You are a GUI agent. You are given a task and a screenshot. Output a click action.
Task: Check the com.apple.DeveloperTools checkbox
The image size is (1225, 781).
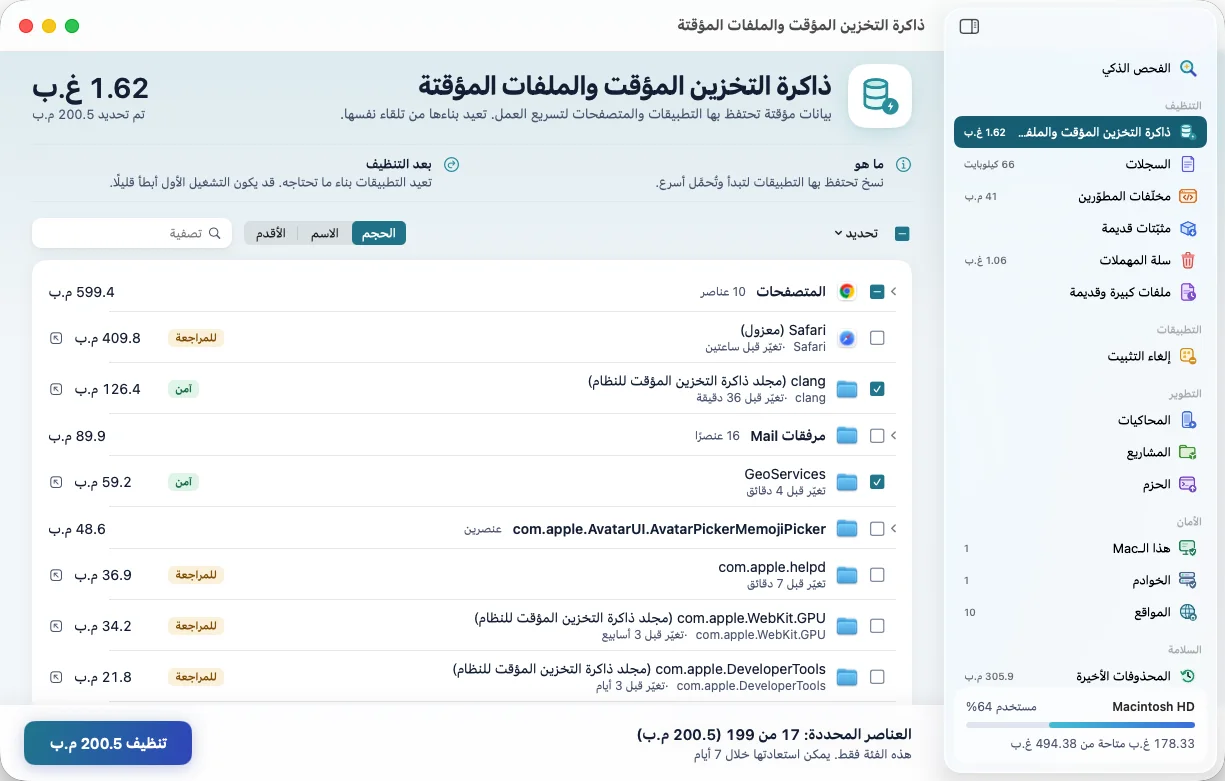click(x=877, y=677)
